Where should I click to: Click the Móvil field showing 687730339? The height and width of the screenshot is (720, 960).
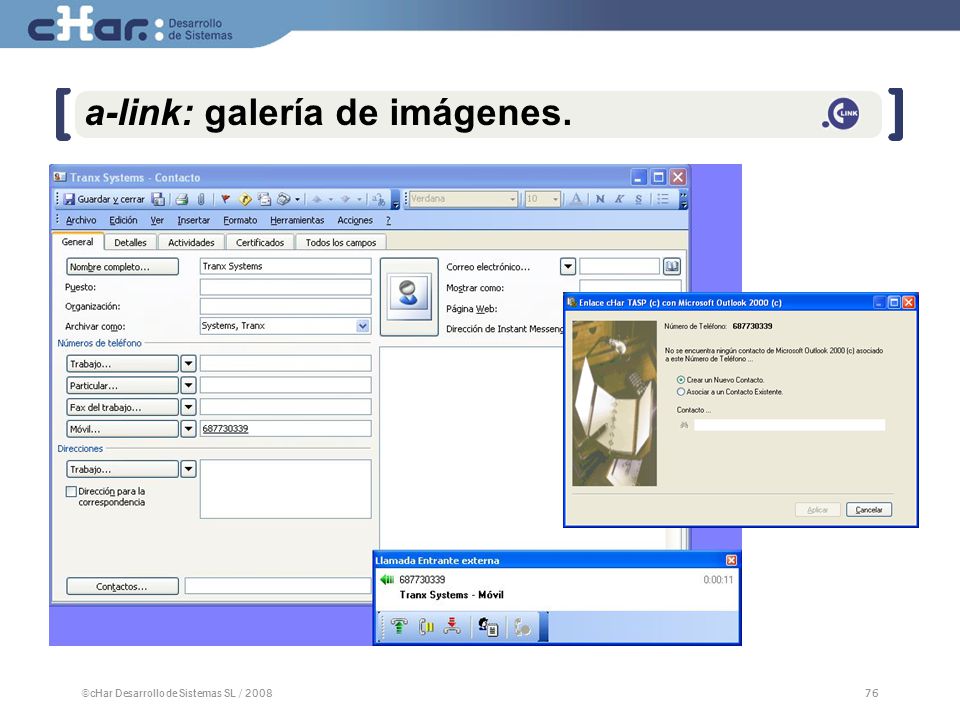pos(285,429)
